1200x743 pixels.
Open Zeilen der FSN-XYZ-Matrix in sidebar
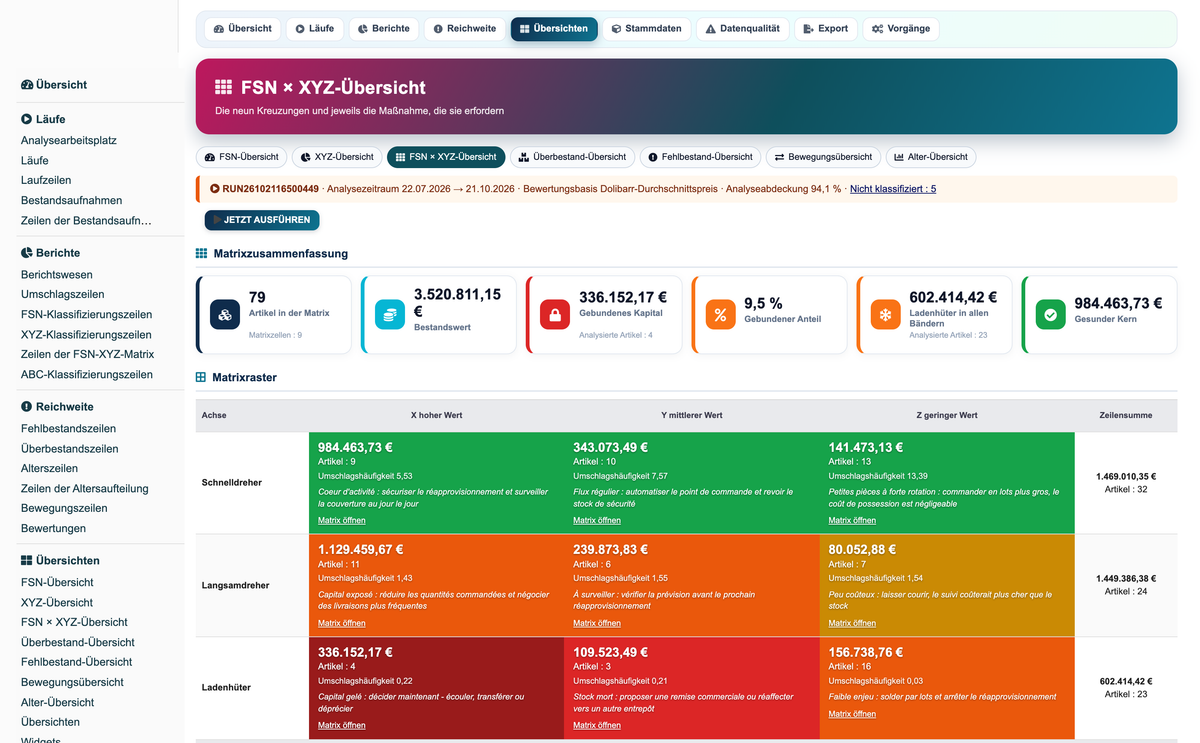pyautogui.click(x=88, y=355)
